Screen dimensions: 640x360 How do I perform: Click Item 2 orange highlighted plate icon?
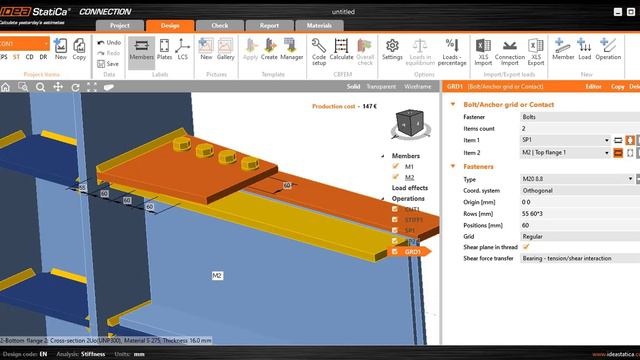click(x=618, y=153)
